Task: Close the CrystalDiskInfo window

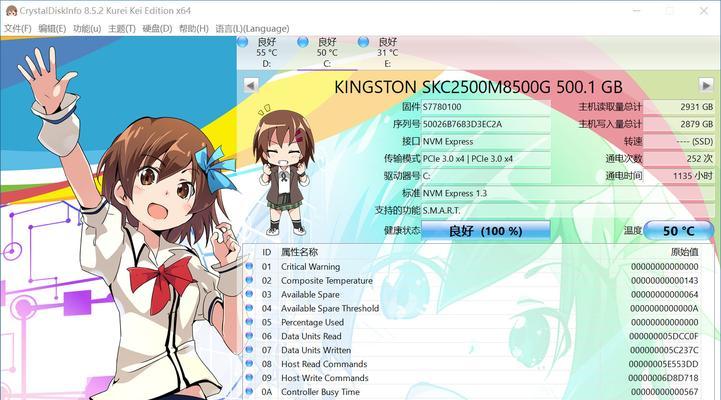Action: pos(704,11)
